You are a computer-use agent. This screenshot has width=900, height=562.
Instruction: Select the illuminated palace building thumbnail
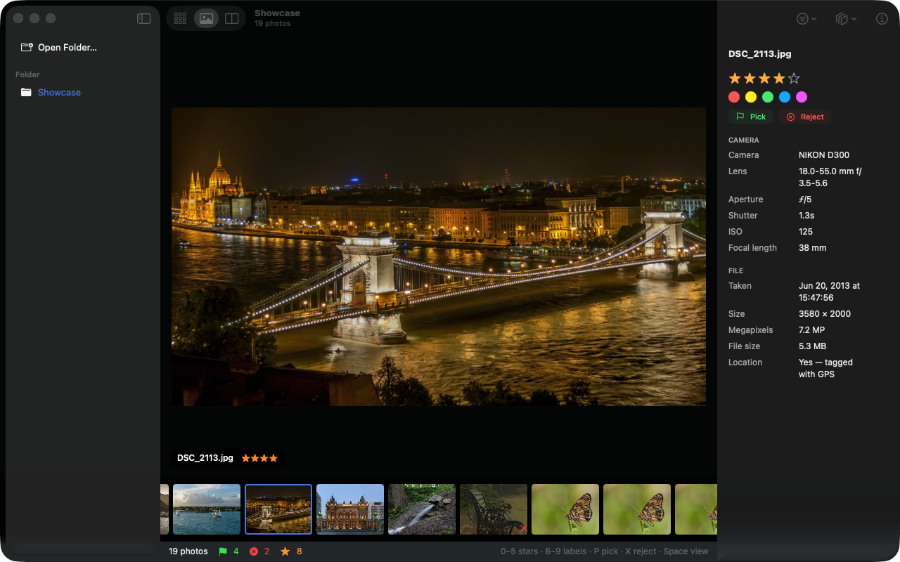point(350,509)
